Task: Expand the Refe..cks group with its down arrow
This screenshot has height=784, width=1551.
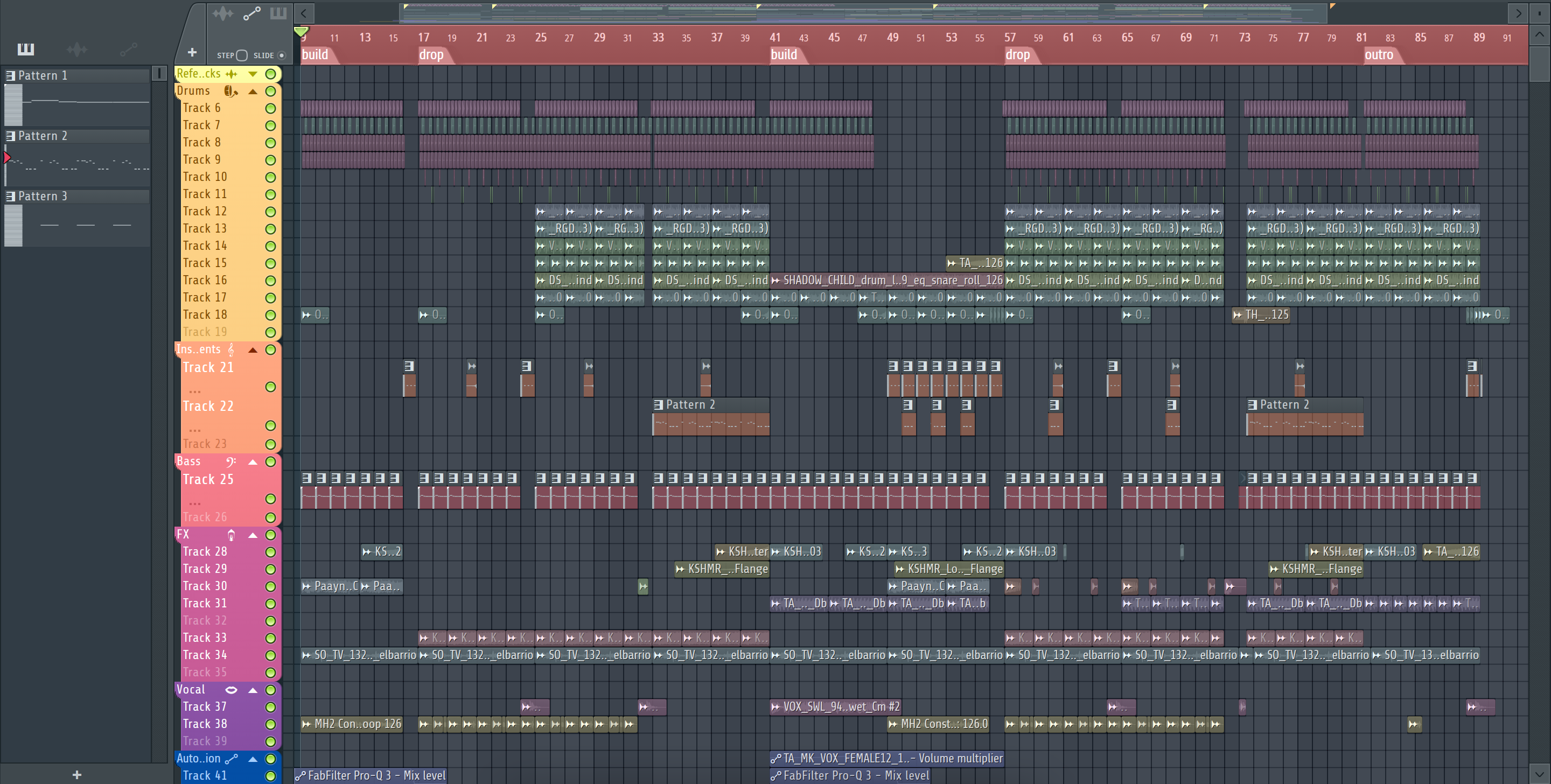Action: [x=253, y=74]
